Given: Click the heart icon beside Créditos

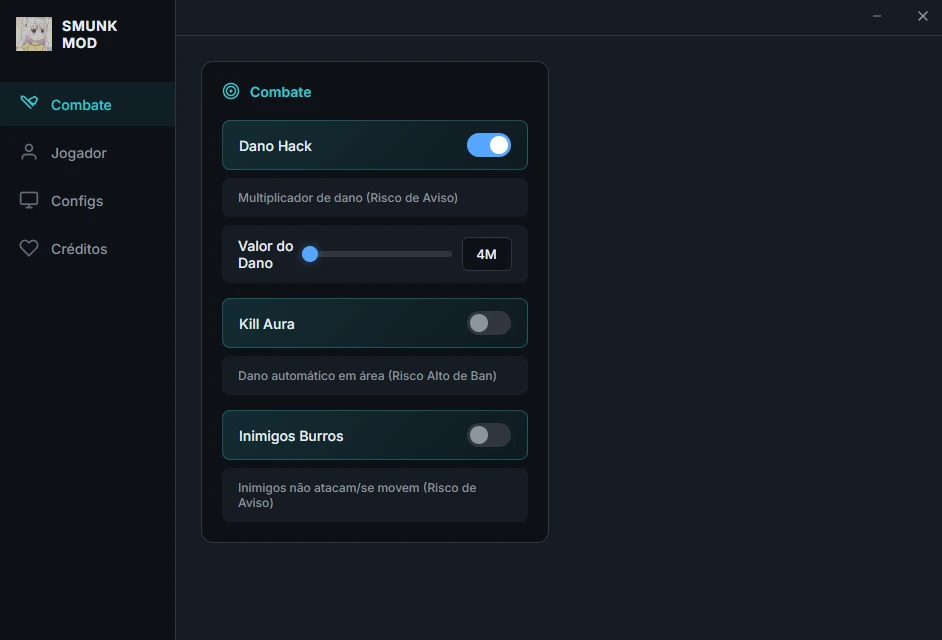Looking at the screenshot, I should point(29,248).
